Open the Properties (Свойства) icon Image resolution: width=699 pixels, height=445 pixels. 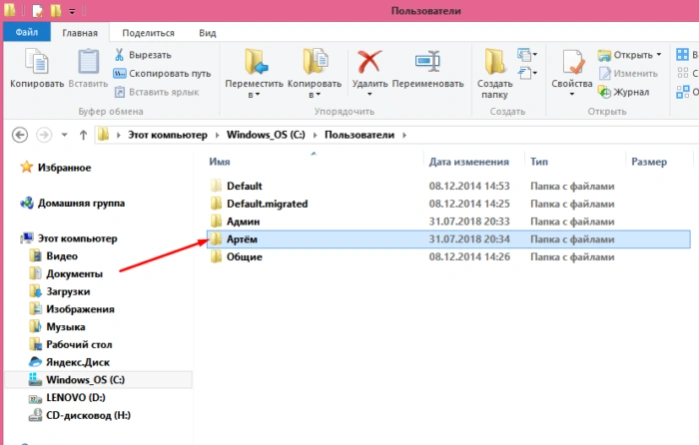pyautogui.click(x=572, y=62)
